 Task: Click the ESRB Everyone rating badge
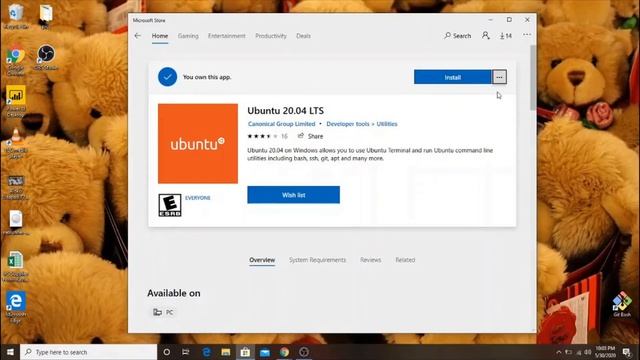[170, 205]
